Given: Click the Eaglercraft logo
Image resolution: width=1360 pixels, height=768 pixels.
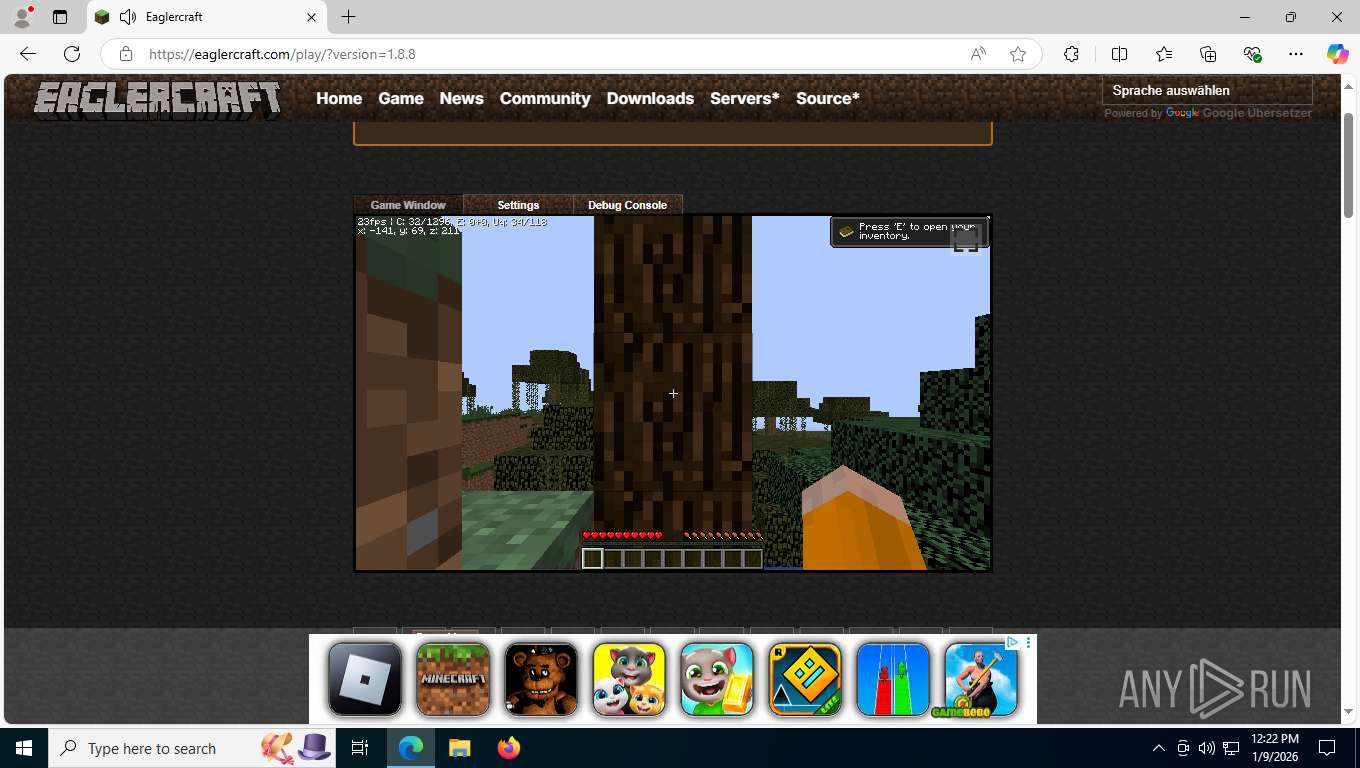Looking at the screenshot, I should pyautogui.click(x=158, y=99).
